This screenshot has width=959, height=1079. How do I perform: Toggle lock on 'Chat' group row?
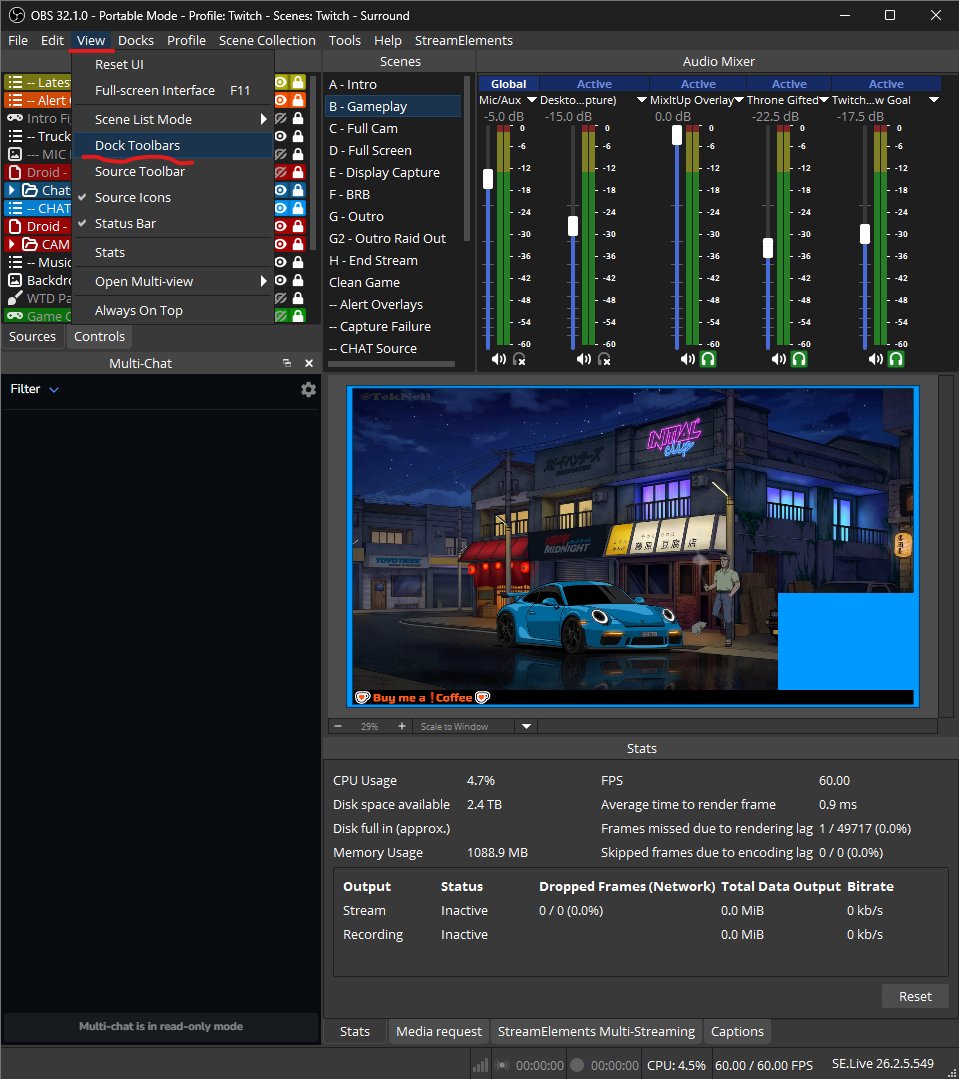pos(298,190)
